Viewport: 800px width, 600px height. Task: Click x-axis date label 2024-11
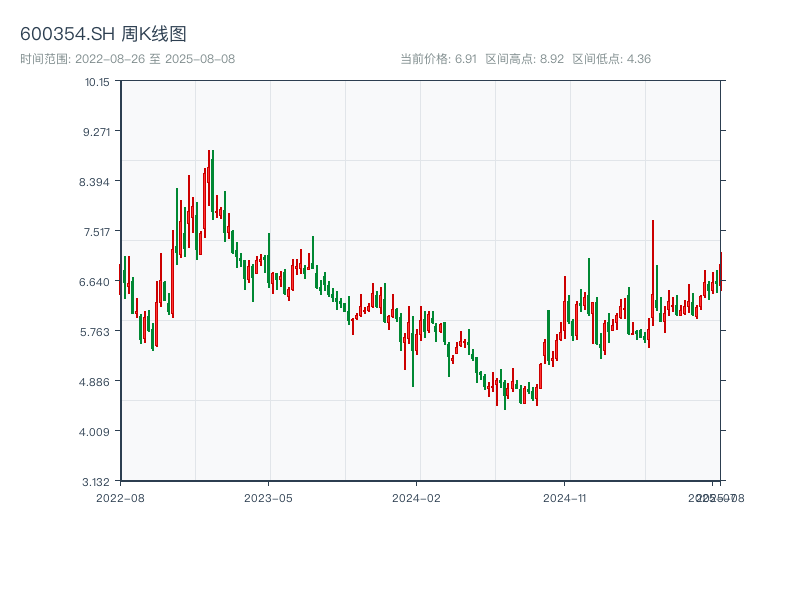[565, 498]
